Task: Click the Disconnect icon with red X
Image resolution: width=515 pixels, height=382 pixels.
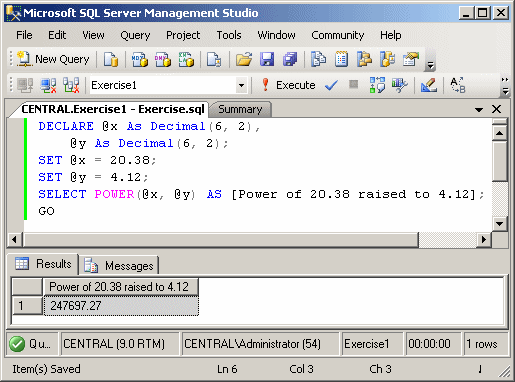Action: (48, 85)
